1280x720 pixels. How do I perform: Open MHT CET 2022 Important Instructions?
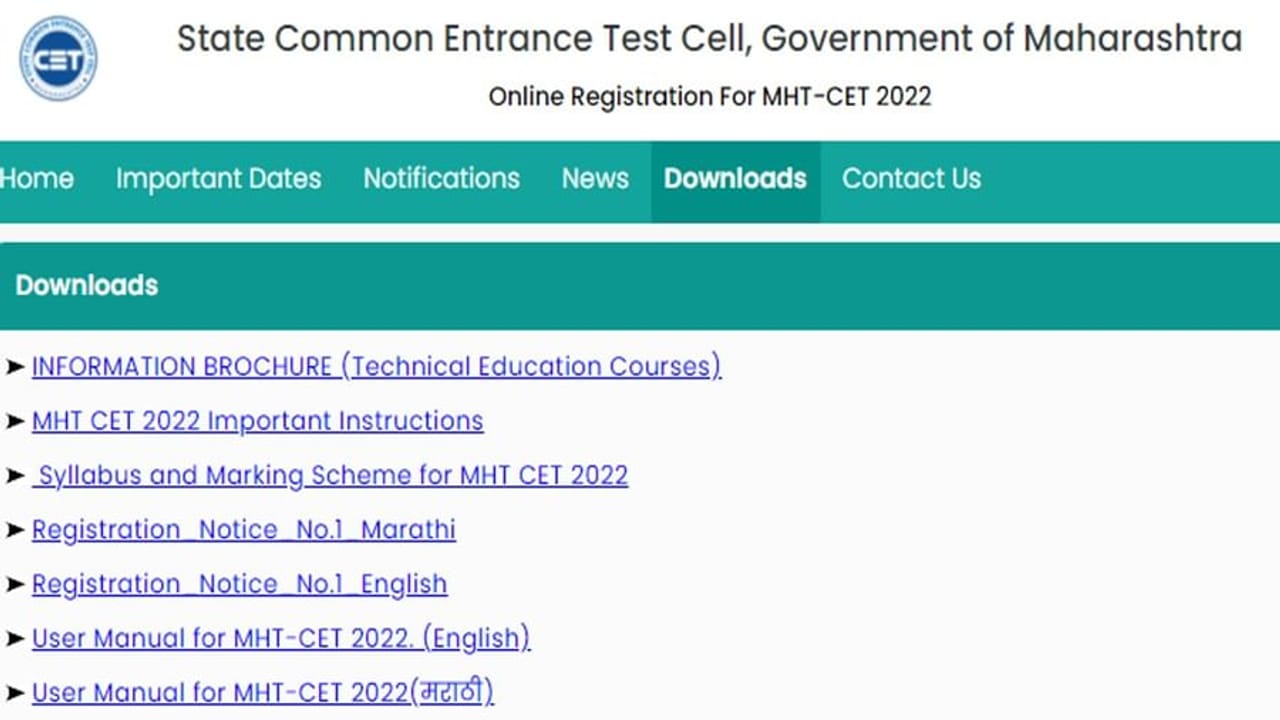(x=257, y=421)
